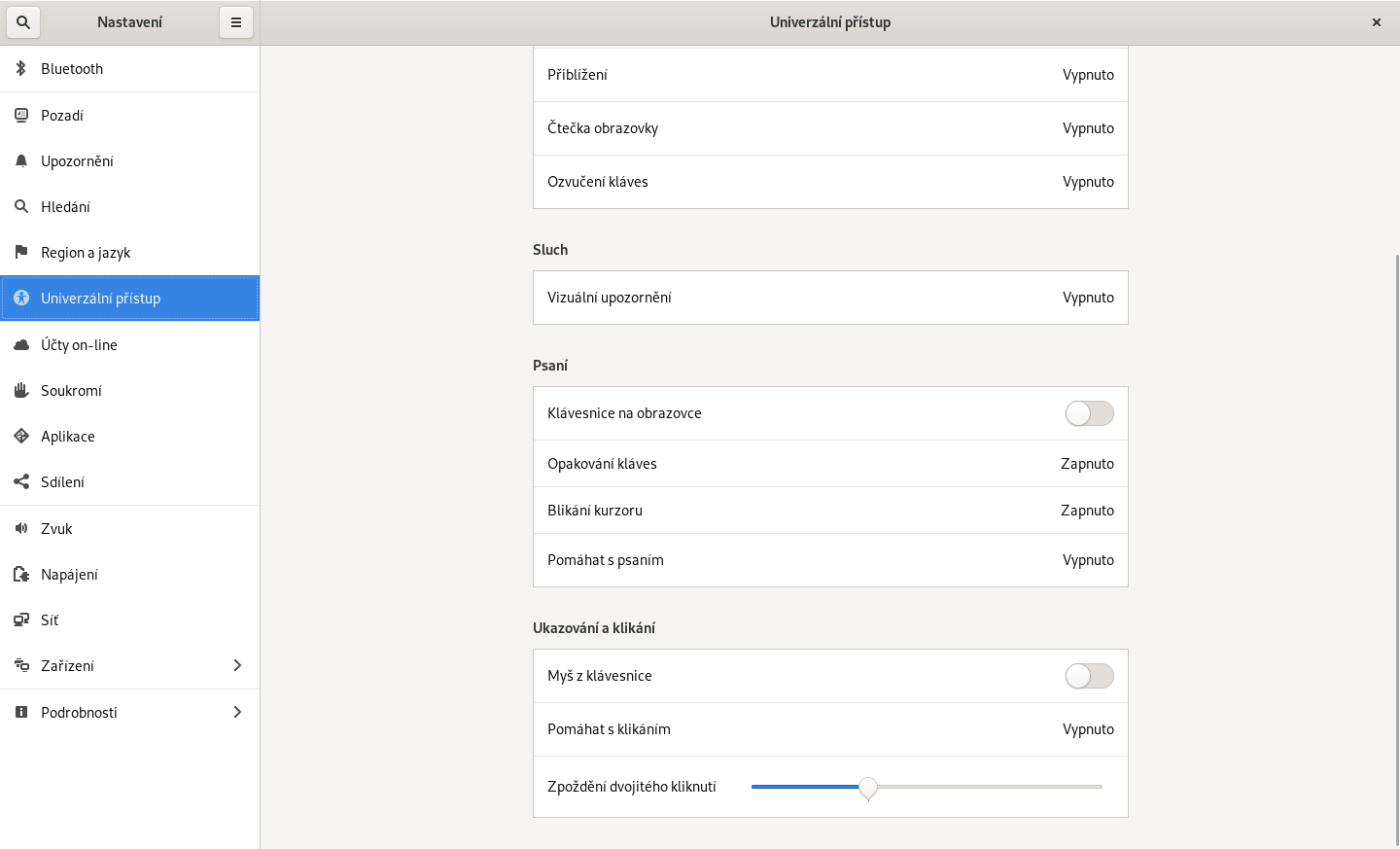Click the search magnifier icon in header

[x=23, y=22]
